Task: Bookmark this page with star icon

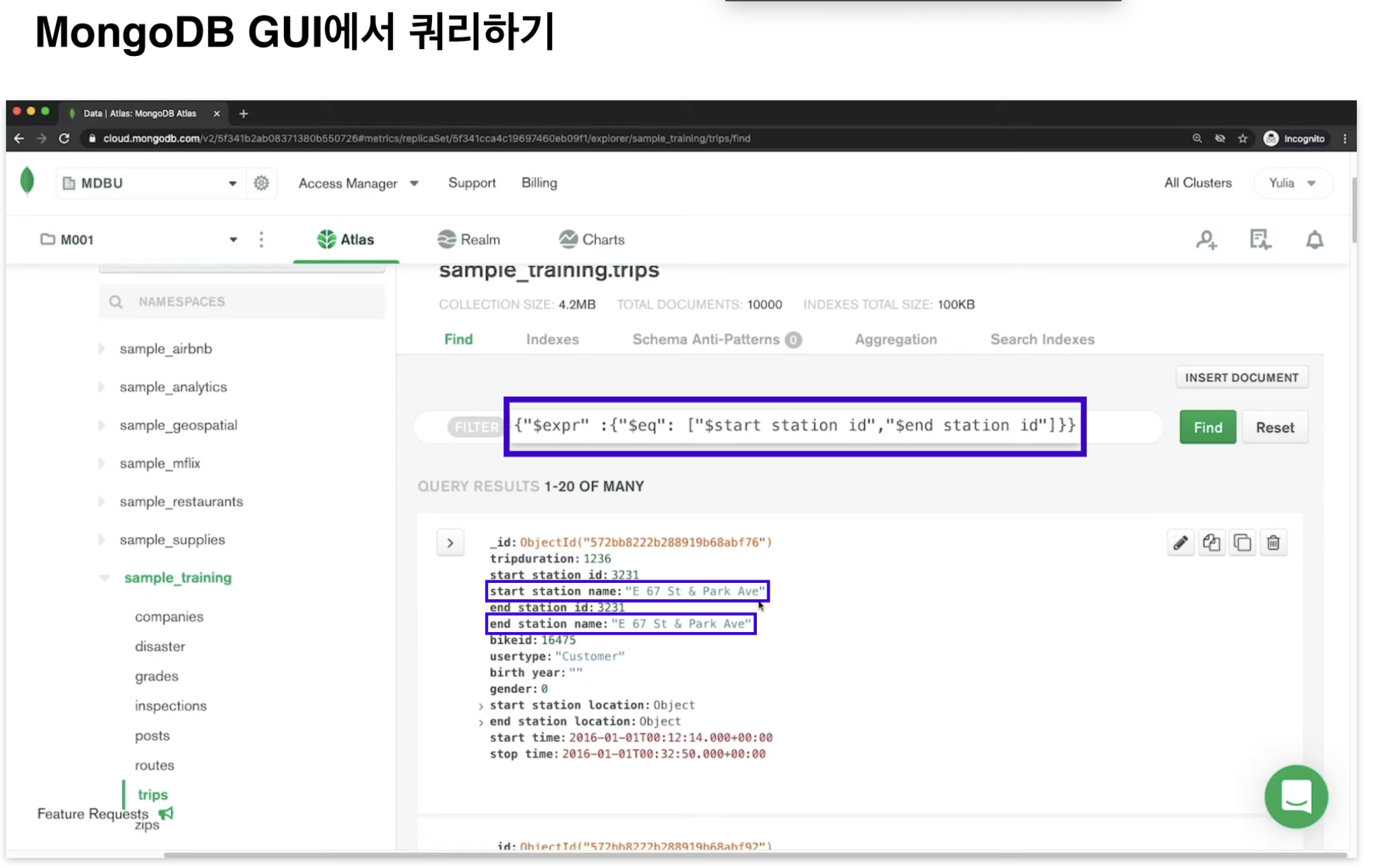Action: coord(1242,138)
